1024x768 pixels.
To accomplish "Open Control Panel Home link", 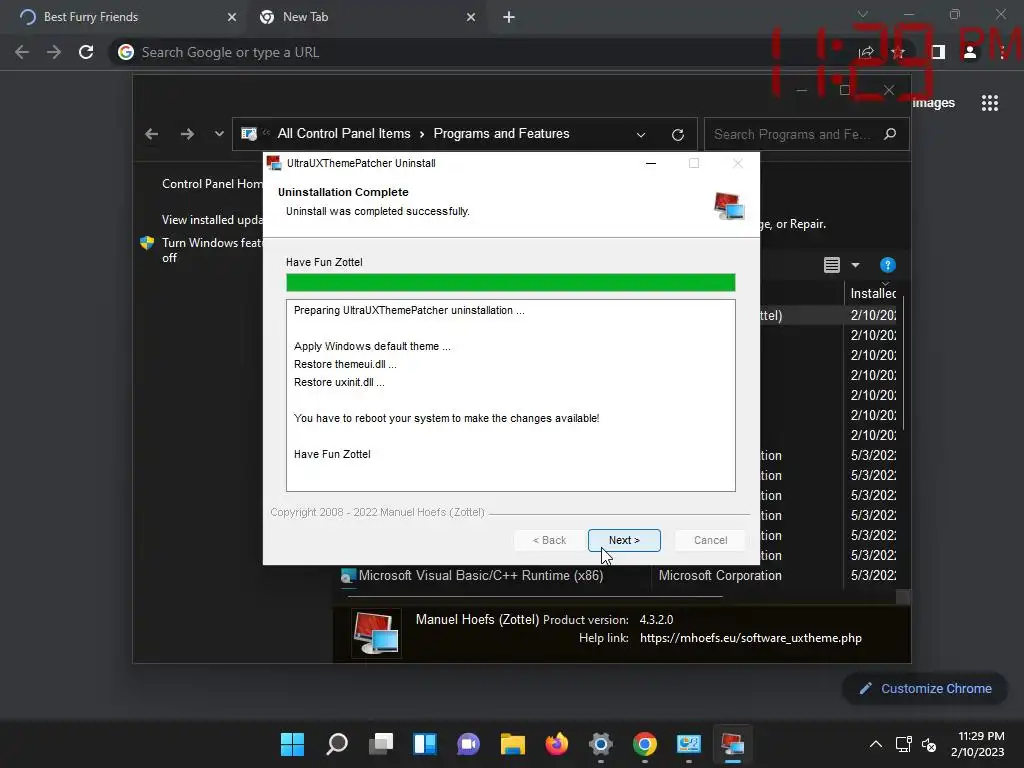I will tap(212, 184).
